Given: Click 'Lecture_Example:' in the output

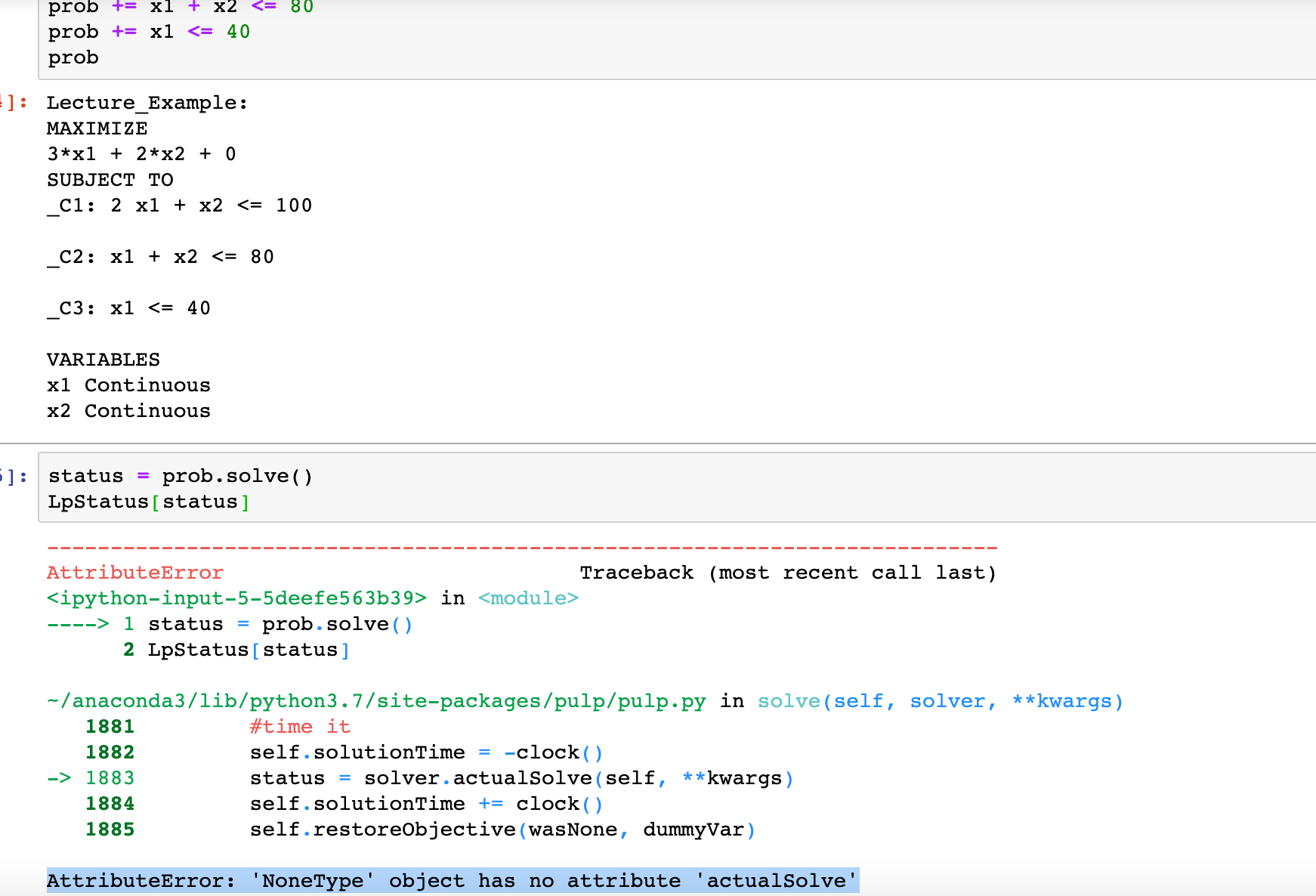Looking at the screenshot, I should [147, 103].
